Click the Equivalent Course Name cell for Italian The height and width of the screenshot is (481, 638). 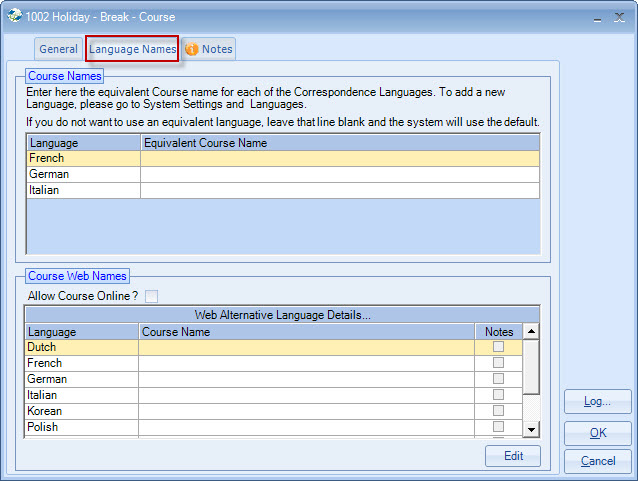click(x=340, y=190)
